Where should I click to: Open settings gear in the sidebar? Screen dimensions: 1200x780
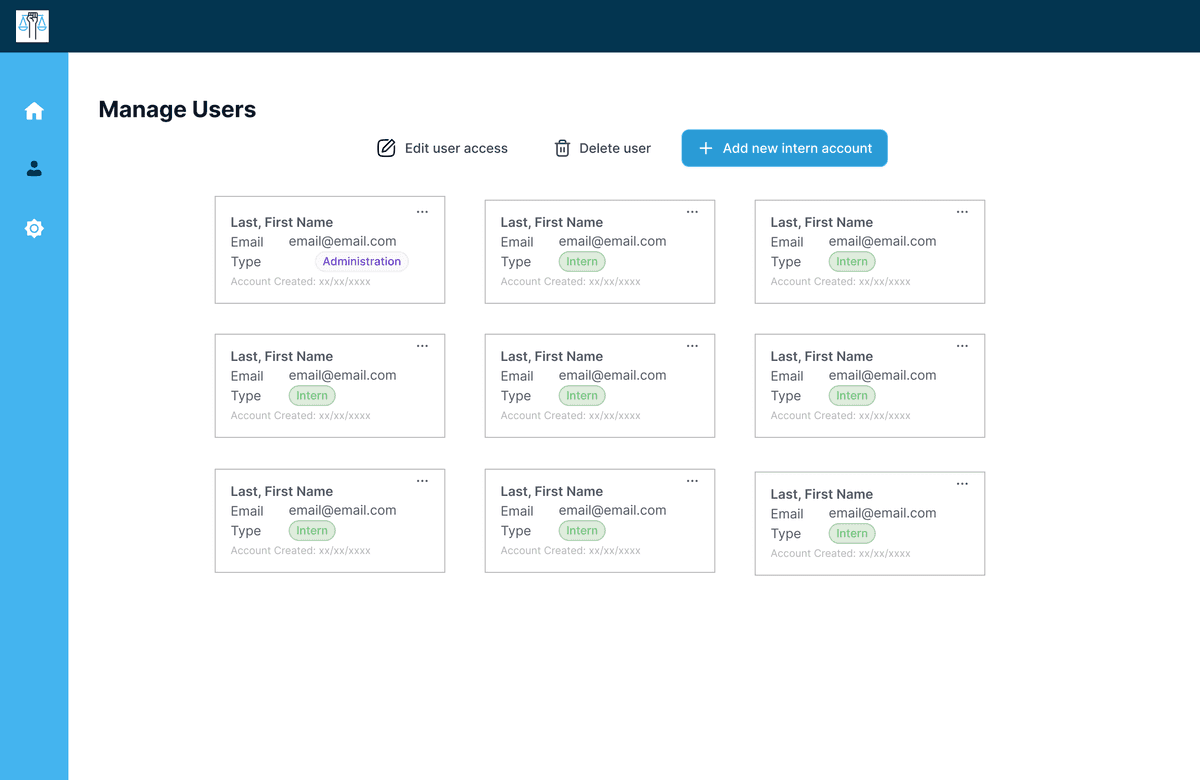click(x=34, y=229)
